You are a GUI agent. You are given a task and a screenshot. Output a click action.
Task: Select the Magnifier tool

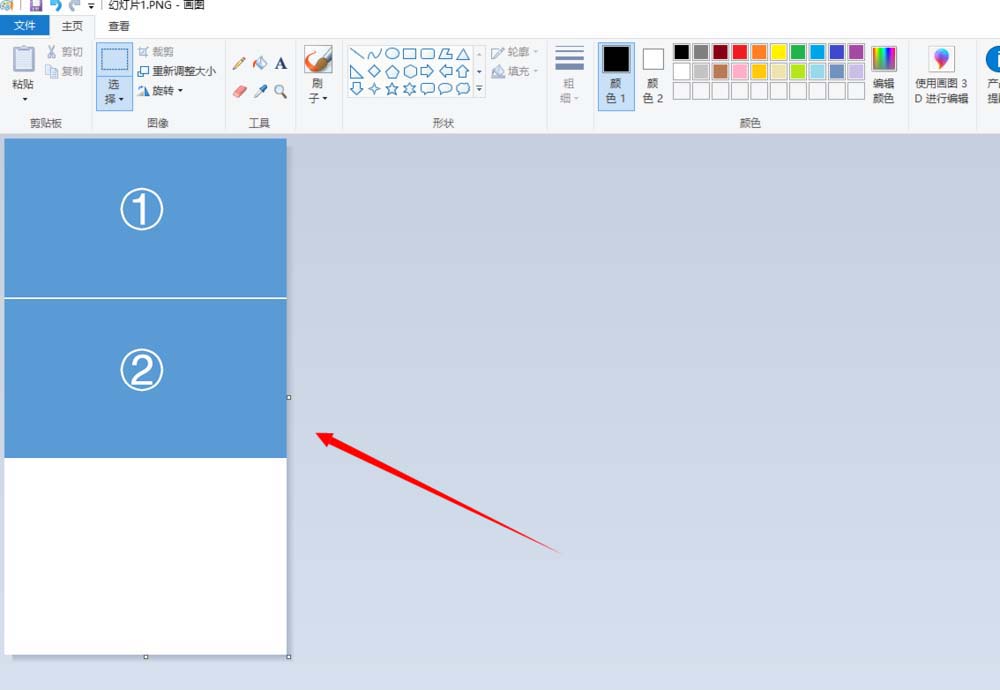pos(281,91)
